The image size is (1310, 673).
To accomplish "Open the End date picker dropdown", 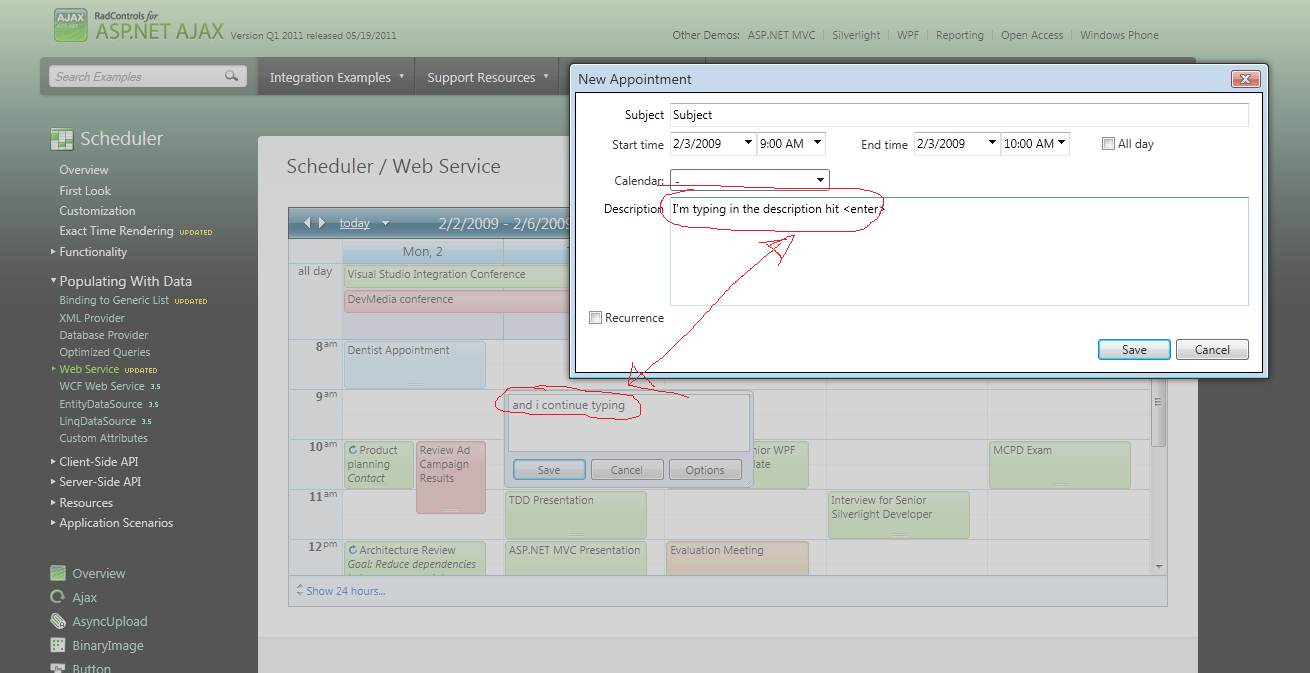I will point(993,144).
